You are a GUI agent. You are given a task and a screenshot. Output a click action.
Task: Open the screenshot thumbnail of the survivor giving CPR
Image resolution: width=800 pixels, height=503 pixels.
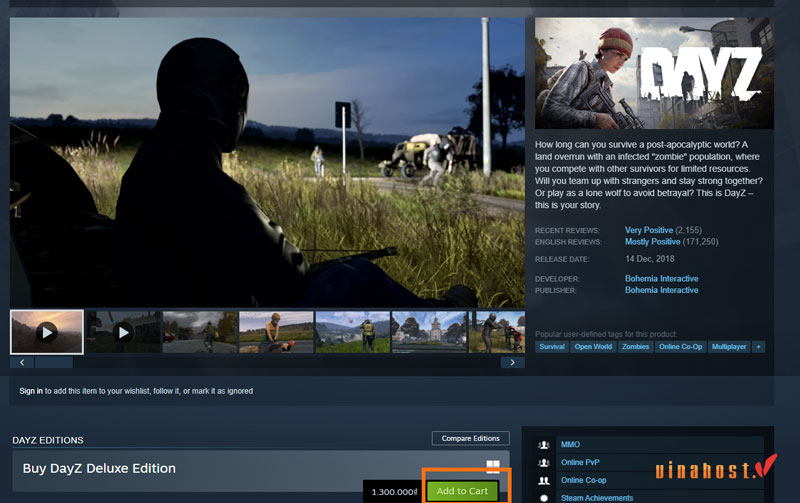[x=276, y=332]
